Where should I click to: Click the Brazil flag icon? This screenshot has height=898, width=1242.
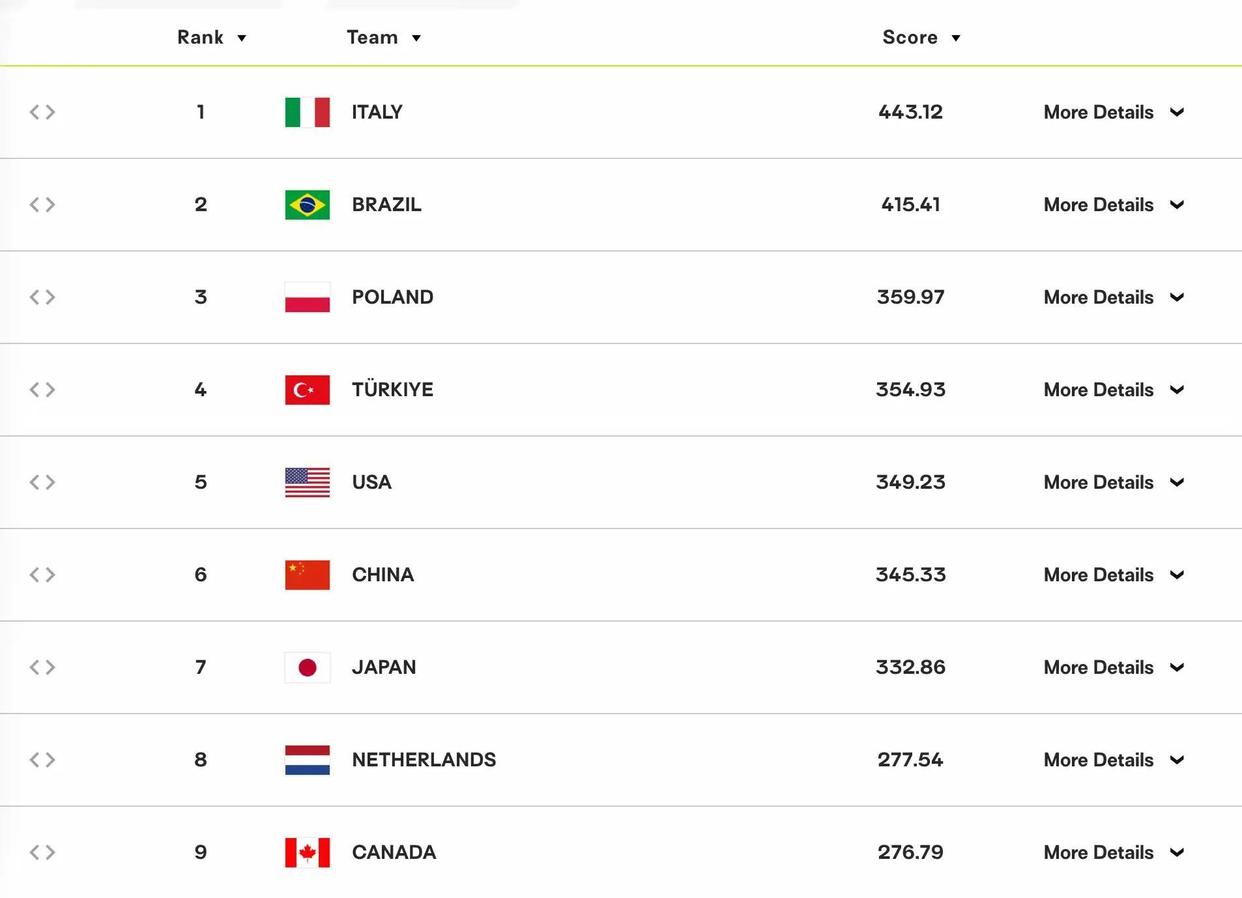[x=307, y=205]
